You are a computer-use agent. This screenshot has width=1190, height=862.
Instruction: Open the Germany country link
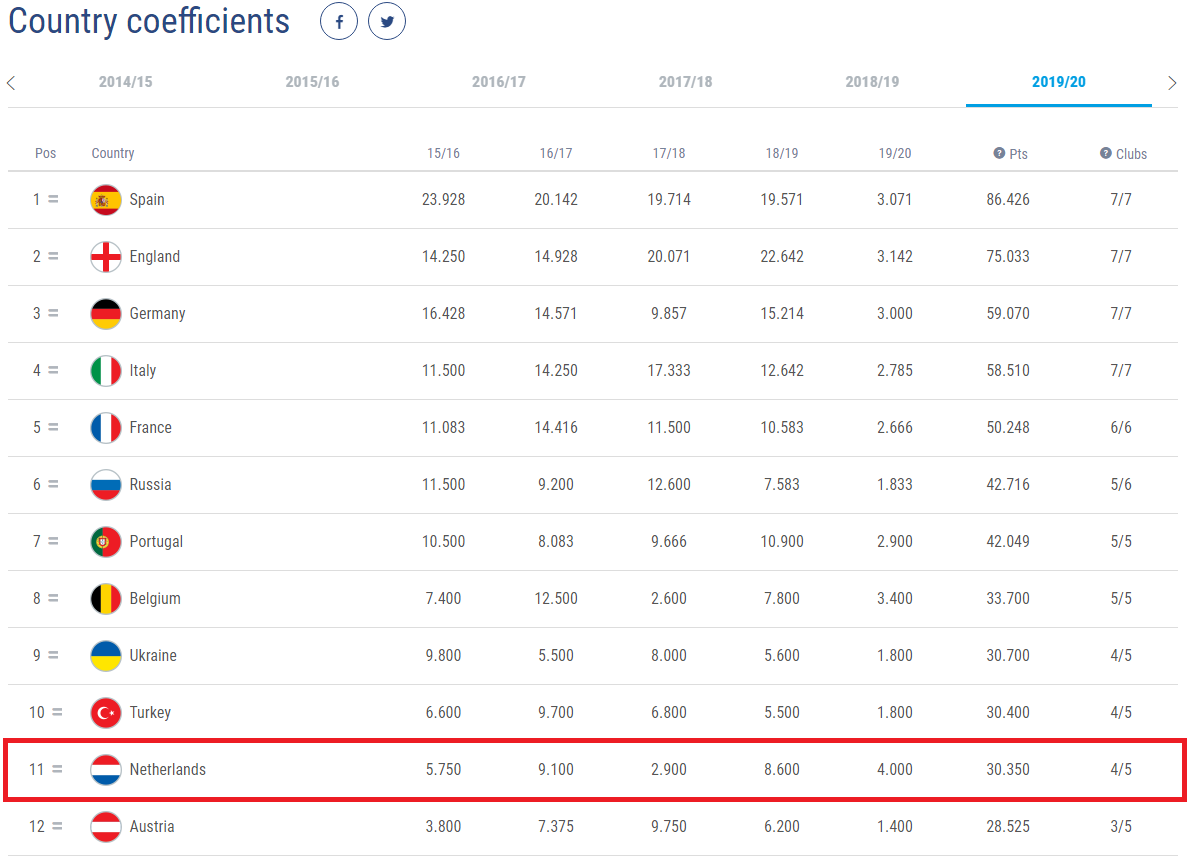tap(157, 313)
